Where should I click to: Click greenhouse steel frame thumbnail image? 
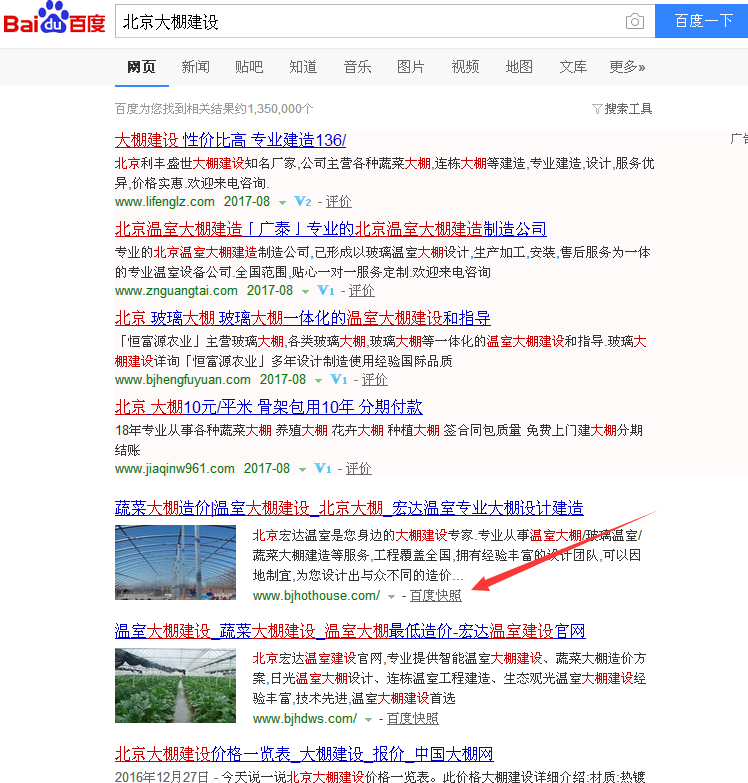point(175,562)
